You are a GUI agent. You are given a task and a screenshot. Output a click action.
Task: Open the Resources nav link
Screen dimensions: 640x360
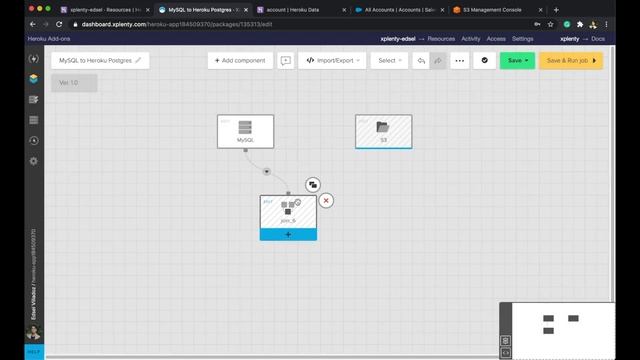(x=441, y=39)
